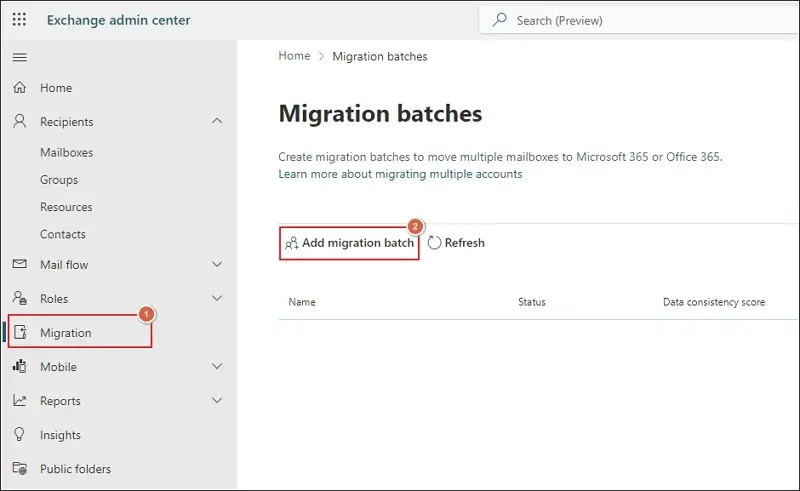Select Reports in the navigation pane
Screen dimensions: 800x491
(60, 401)
